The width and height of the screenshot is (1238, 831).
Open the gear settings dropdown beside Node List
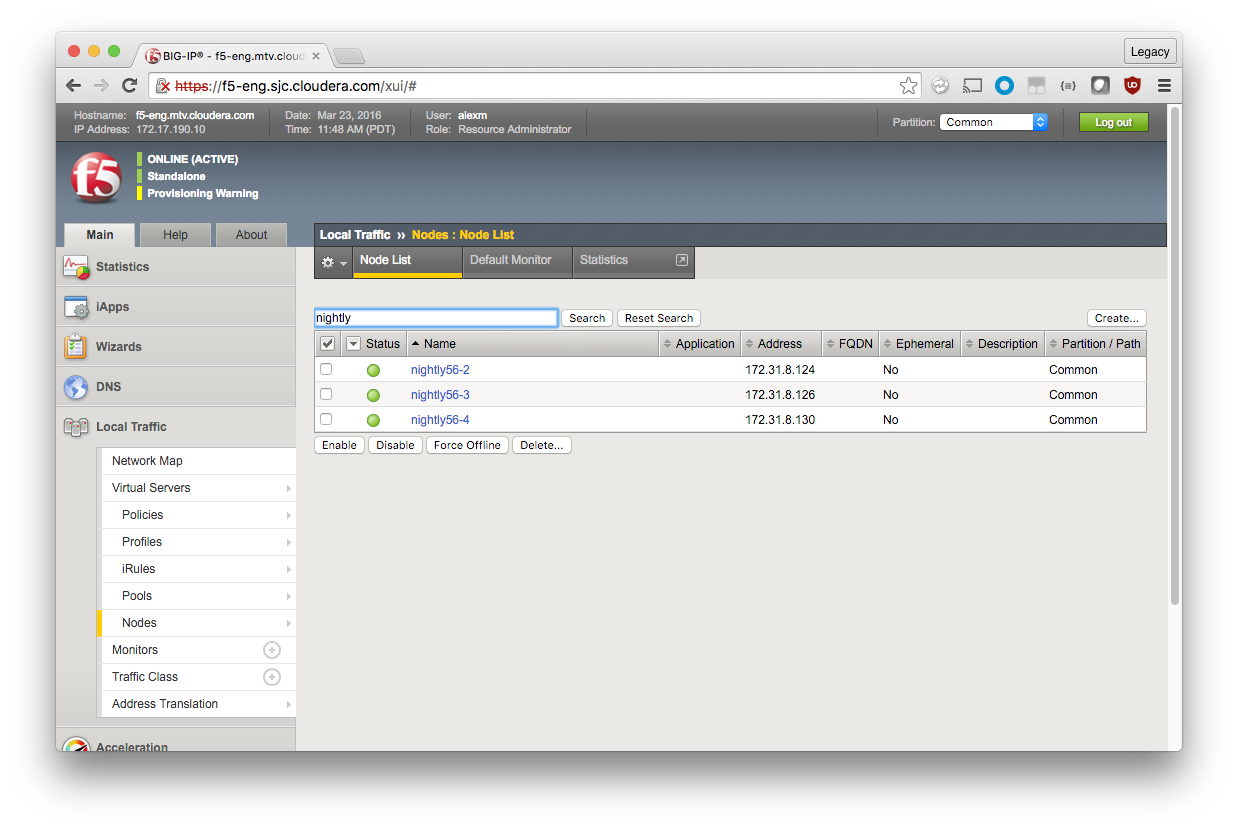tap(333, 262)
